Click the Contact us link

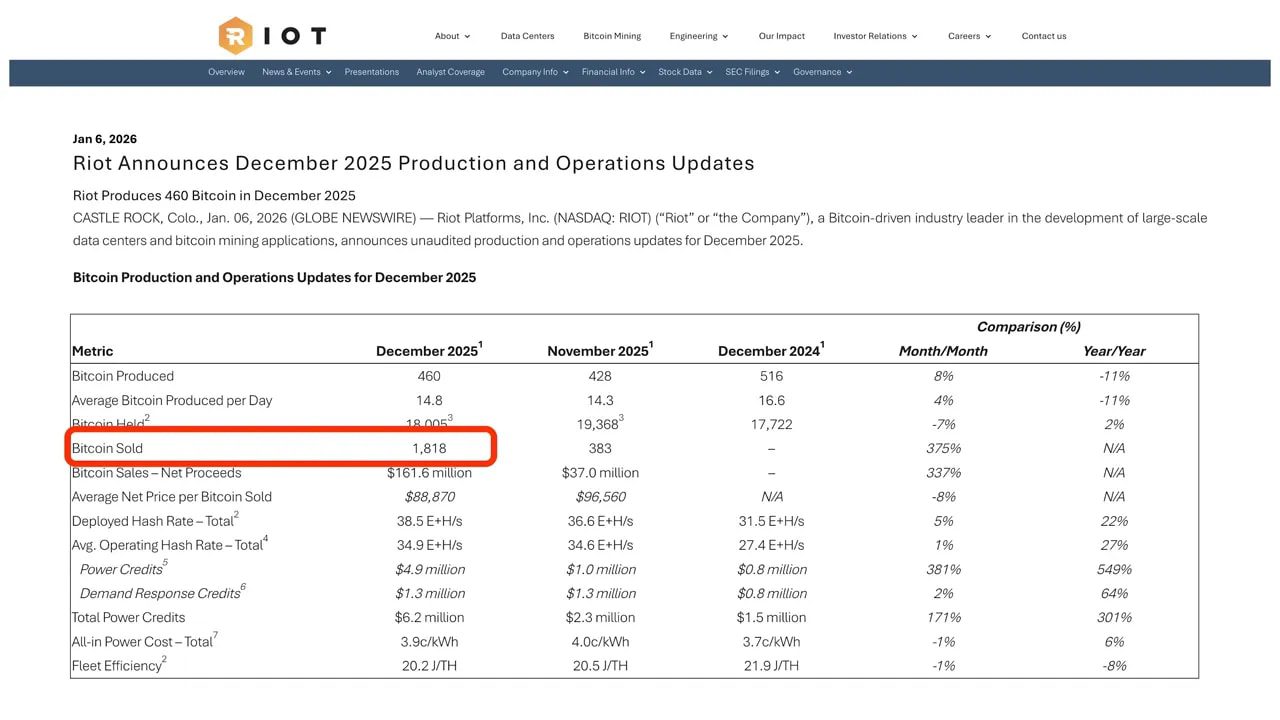[x=1044, y=35]
